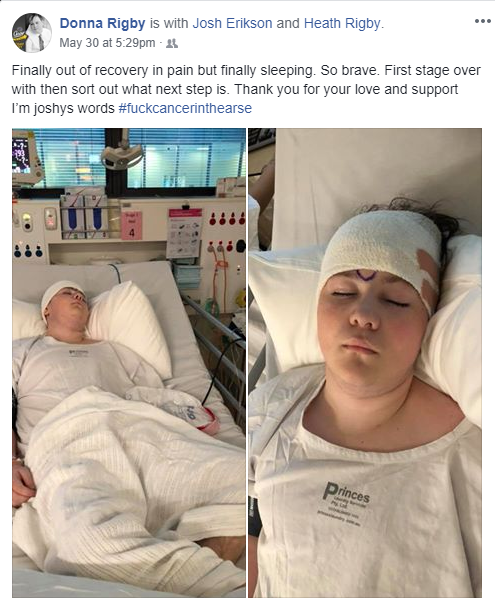Open right close-up photo with head bandage

[x=365, y=363]
